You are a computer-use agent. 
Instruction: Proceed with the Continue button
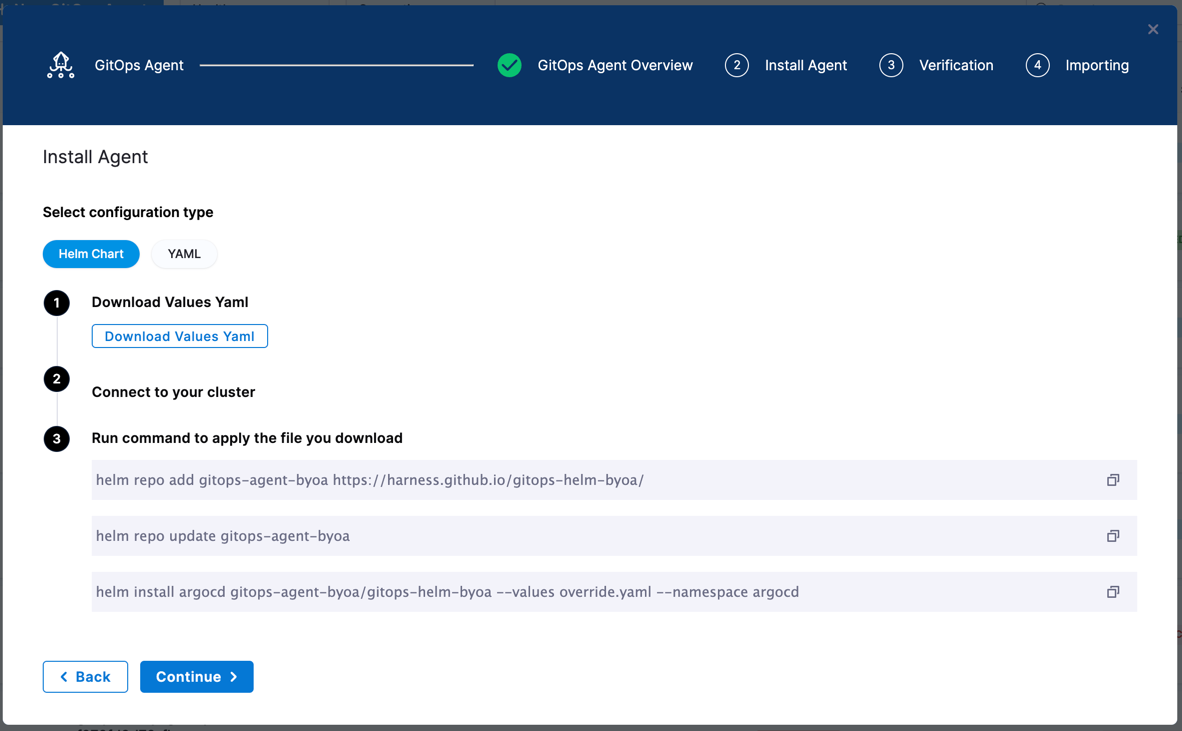[x=196, y=677]
